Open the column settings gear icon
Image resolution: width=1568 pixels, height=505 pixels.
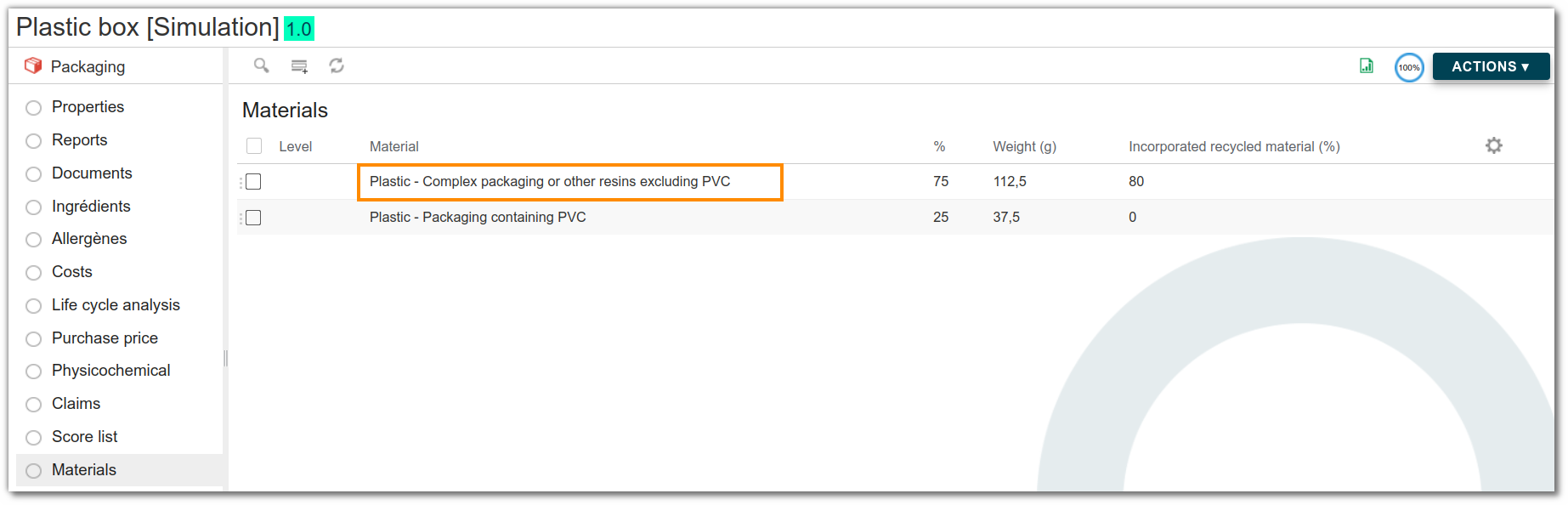point(1493,145)
